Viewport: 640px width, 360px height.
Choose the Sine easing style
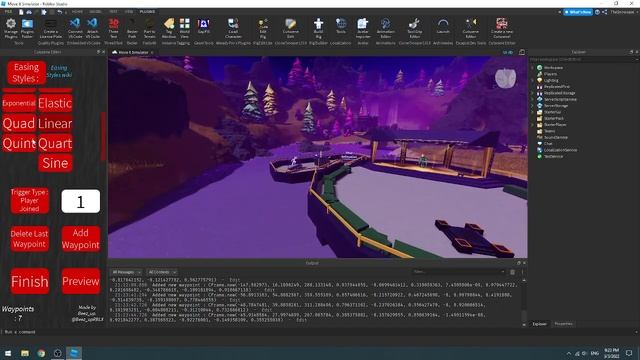point(55,163)
